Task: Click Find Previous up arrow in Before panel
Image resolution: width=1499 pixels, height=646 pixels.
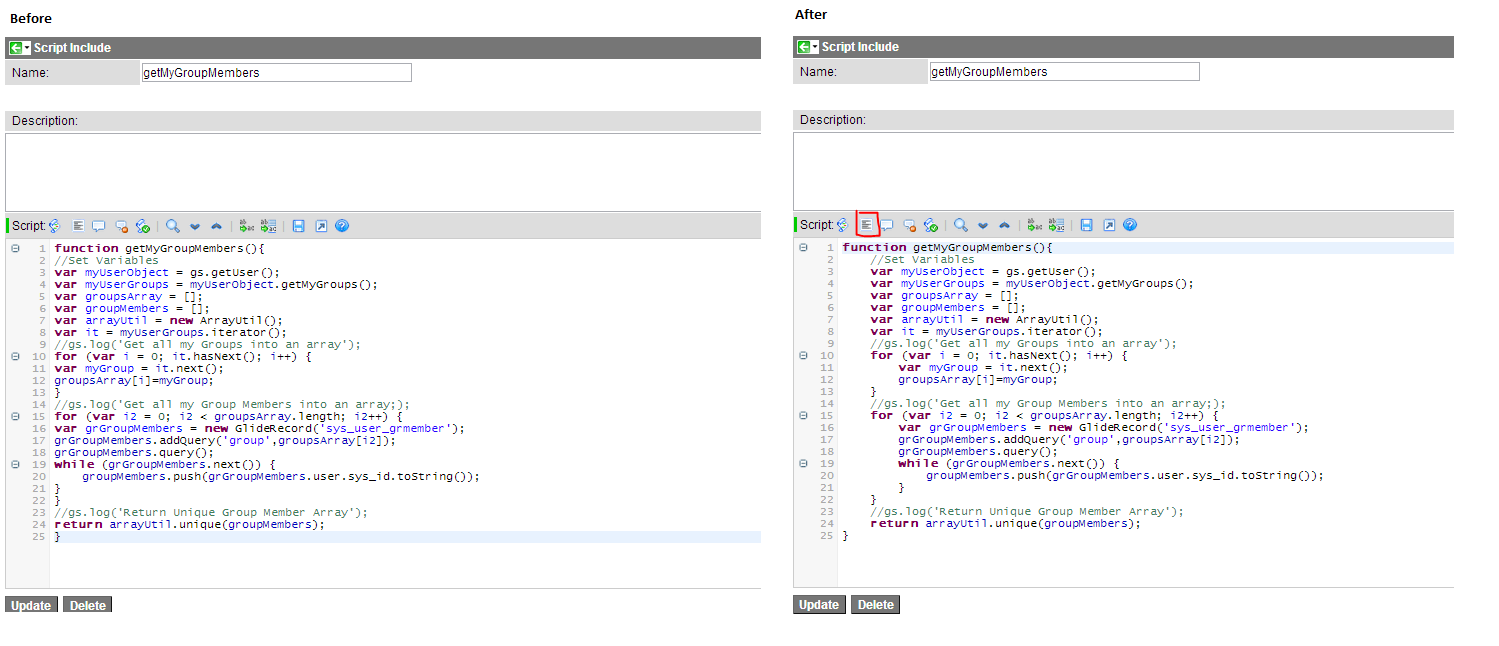Action: 216,226
